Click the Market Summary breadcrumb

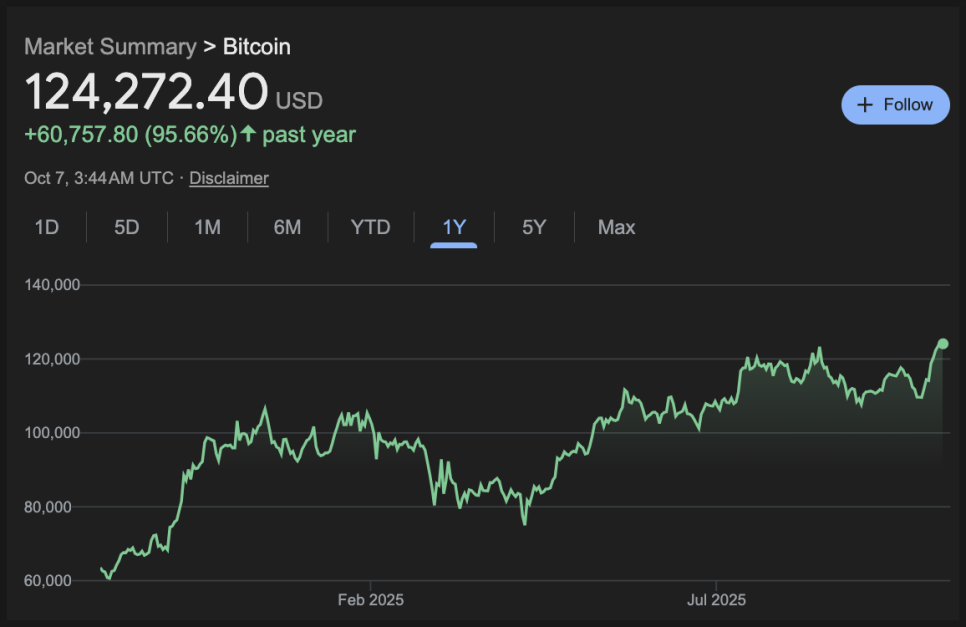[110, 46]
